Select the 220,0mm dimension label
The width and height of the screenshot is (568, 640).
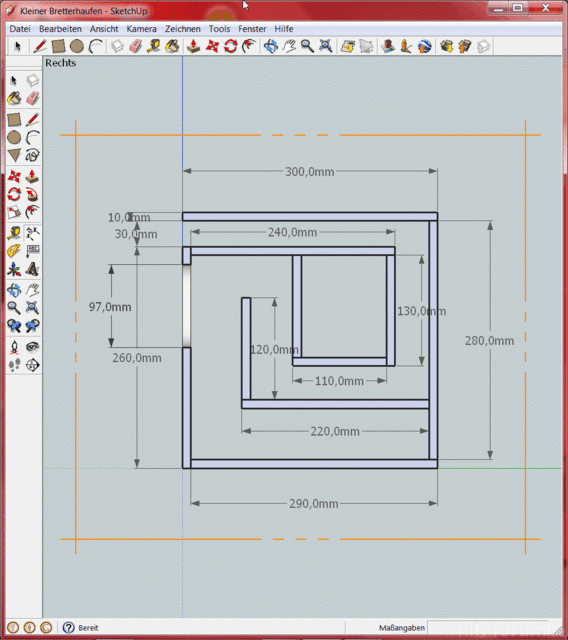click(x=335, y=431)
